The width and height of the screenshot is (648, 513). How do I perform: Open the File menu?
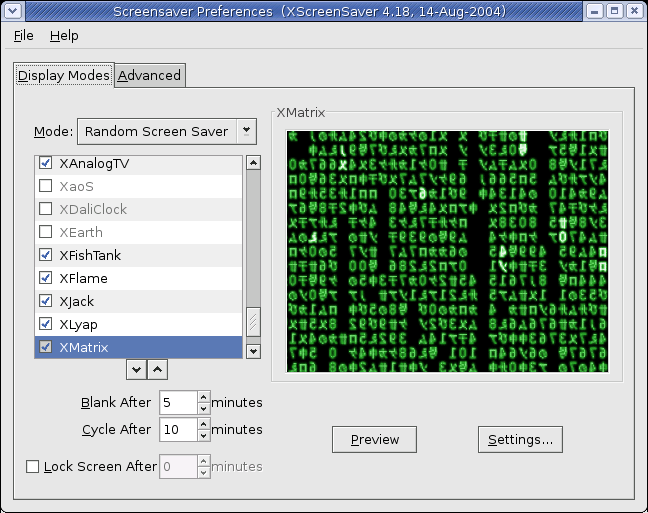23,35
